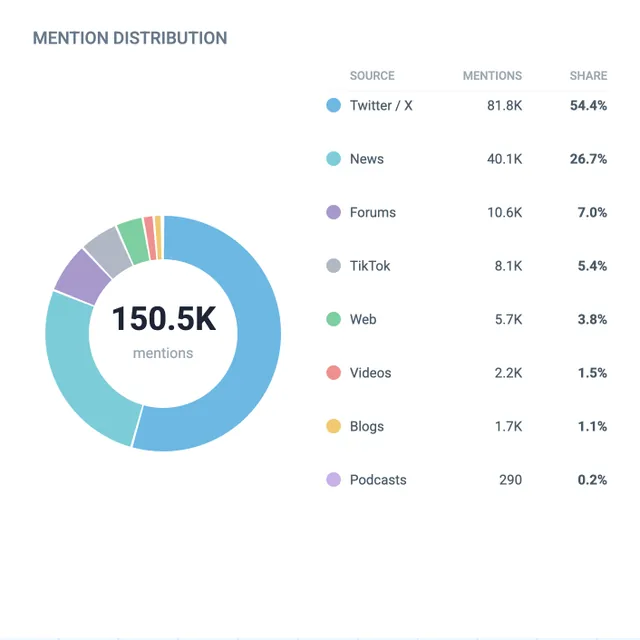This screenshot has width=640, height=640.
Task: Click the Videos red legend dot
Action: 333,373
